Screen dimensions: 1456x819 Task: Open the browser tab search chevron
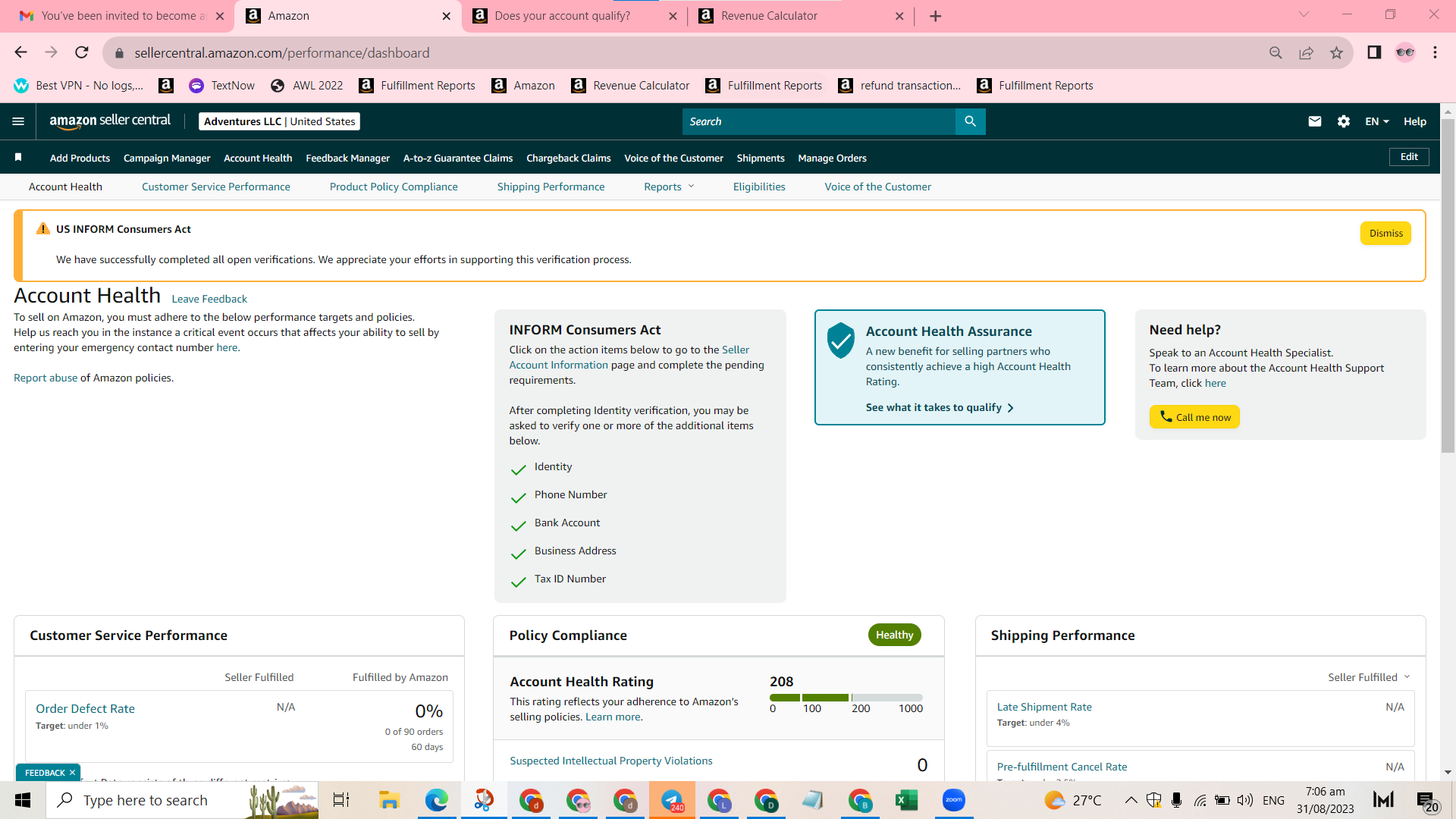click(x=1304, y=14)
